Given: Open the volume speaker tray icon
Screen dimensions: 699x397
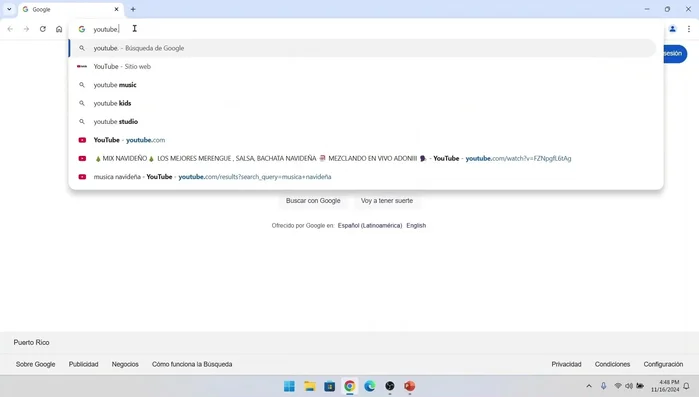Looking at the screenshot, I should 629,386.
